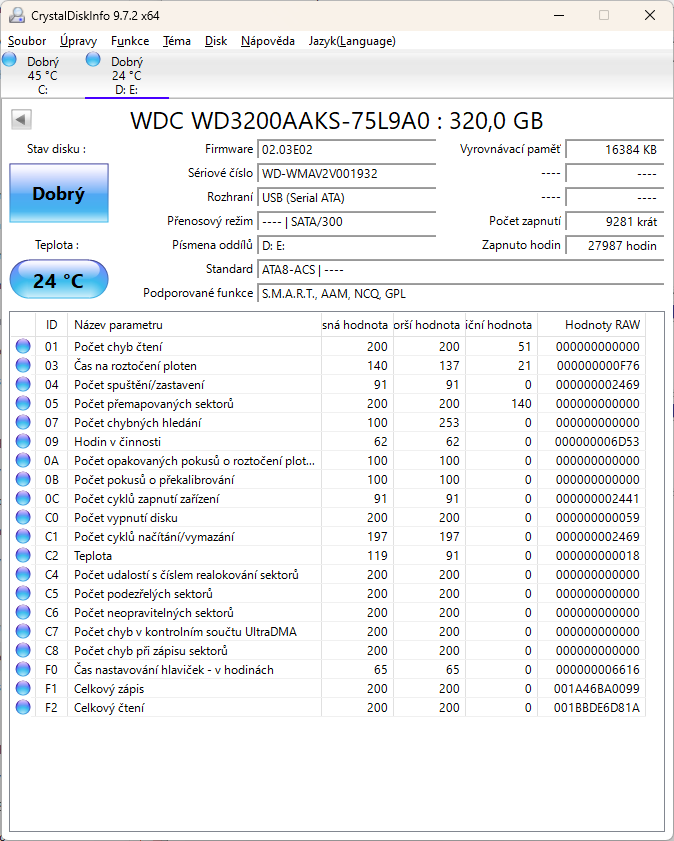Click status orb for Počet cyklů zapnutí zařízení

click(x=23, y=498)
